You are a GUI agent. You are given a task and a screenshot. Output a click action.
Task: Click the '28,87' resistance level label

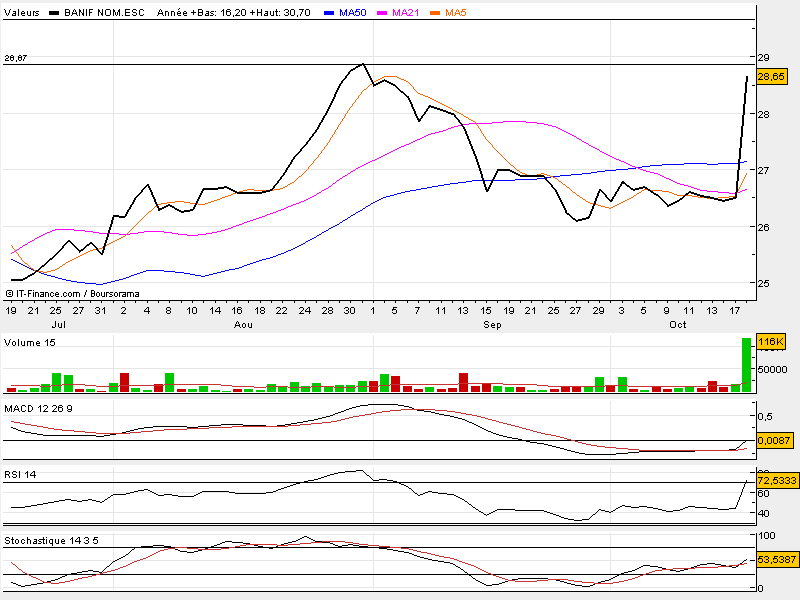click(15, 58)
